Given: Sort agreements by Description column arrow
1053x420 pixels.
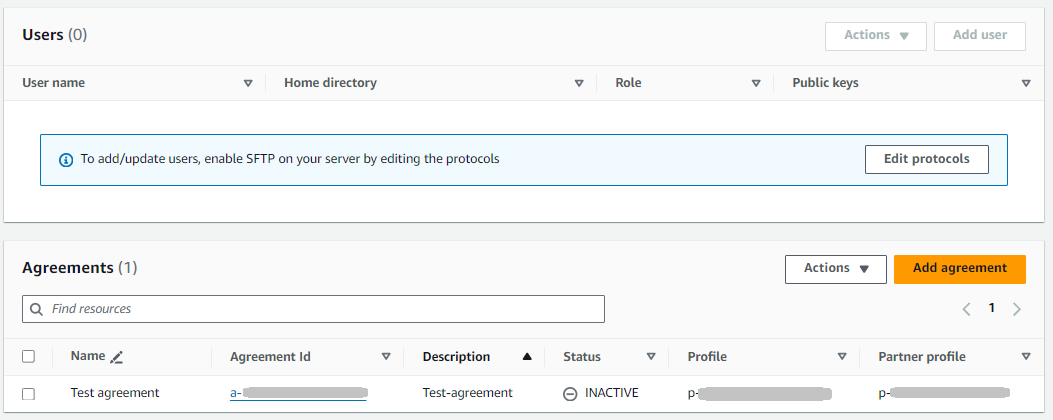Looking at the screenshot, I should (x=526, y=357).
